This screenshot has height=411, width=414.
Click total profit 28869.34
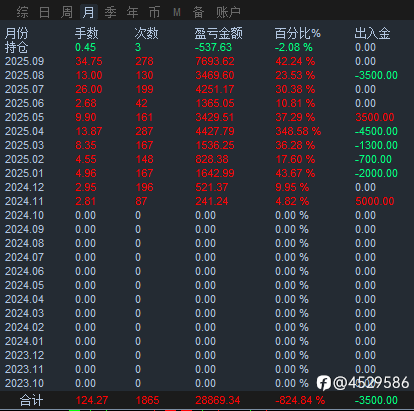(218, 400)
